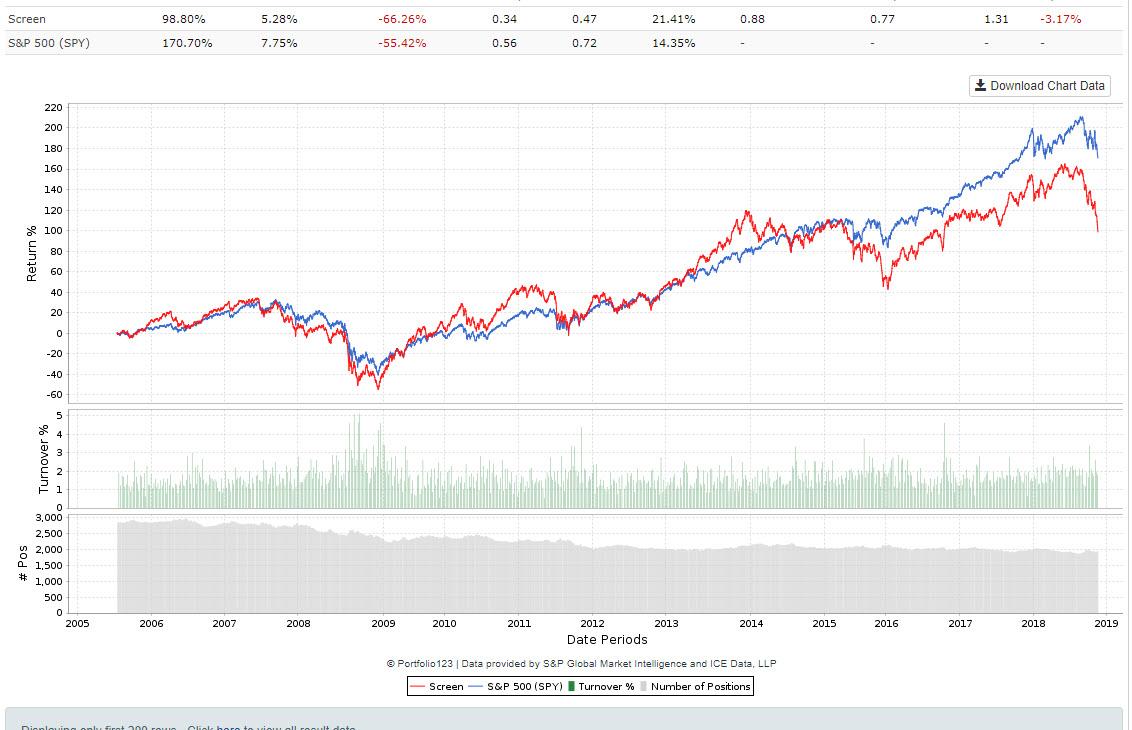Viewport: 1132px width, 730px height.
Task: Click the Return % axis title
Action: coord(31,253)
